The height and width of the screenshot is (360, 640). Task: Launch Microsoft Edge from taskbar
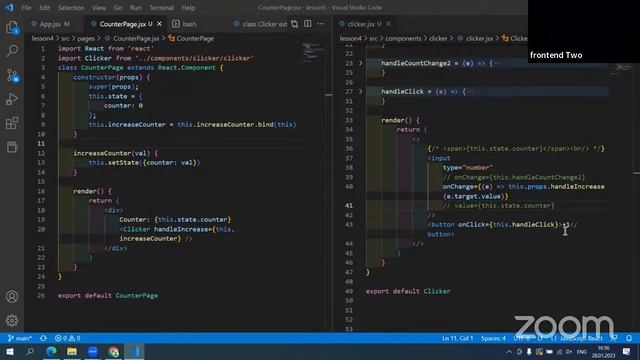[51, 351]
